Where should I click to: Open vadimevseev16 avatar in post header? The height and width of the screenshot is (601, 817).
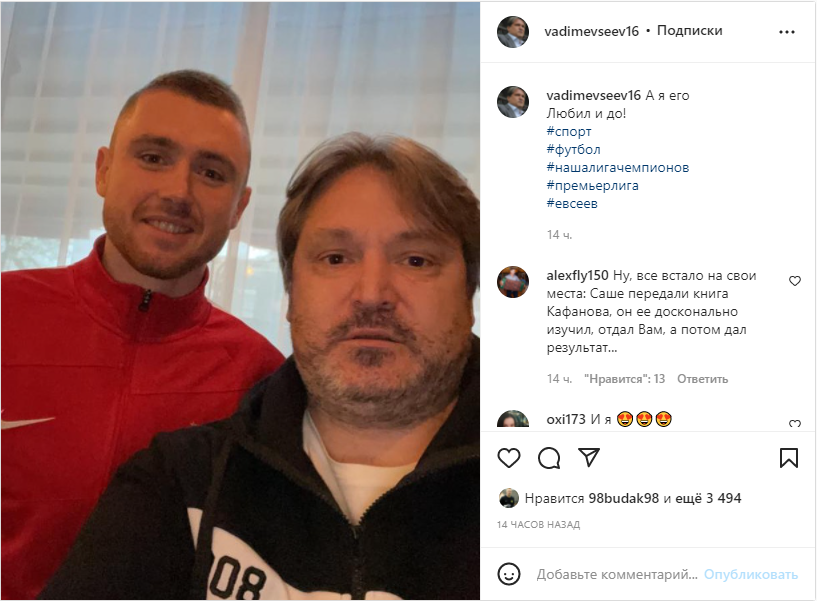[513, 32]
